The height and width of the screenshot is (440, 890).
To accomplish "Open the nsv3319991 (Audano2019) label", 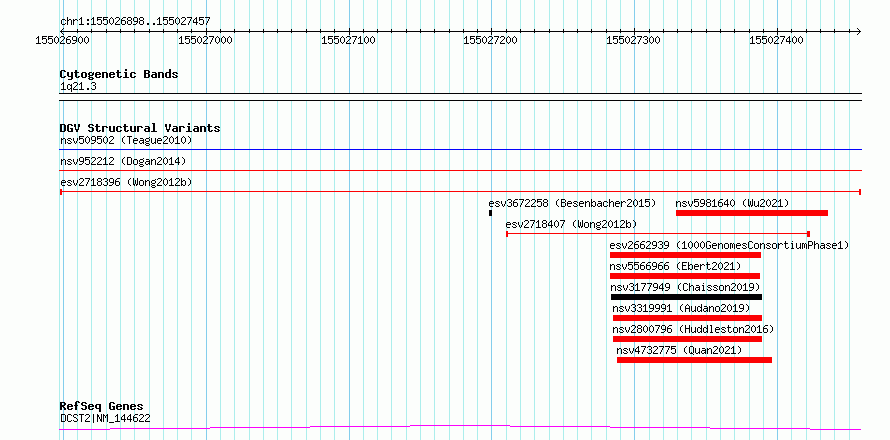I will point(682,308).
